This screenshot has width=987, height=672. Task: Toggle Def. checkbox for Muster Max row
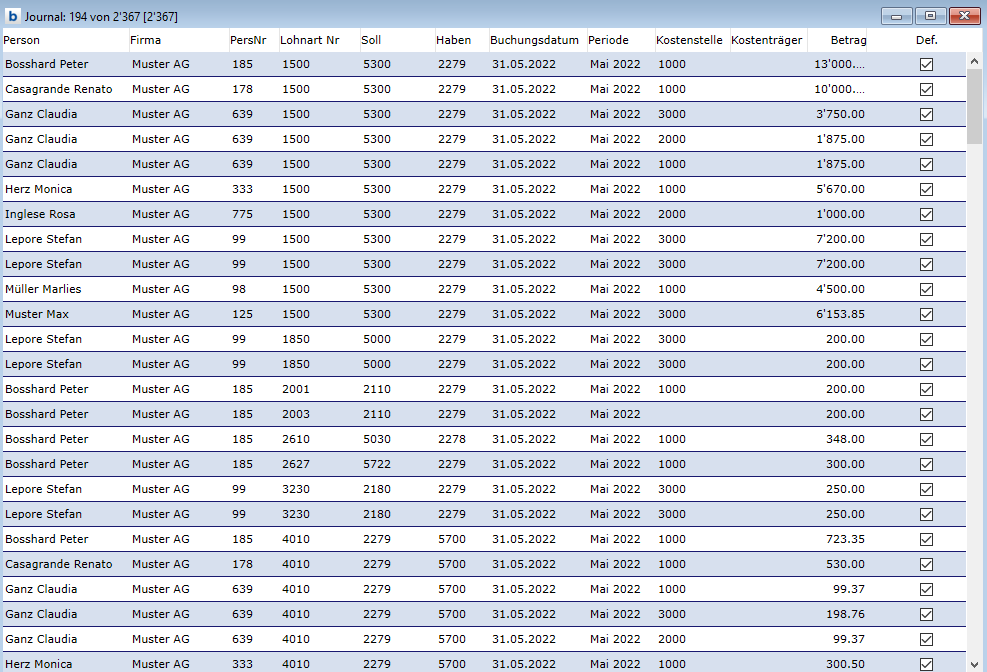click(926, 314)
